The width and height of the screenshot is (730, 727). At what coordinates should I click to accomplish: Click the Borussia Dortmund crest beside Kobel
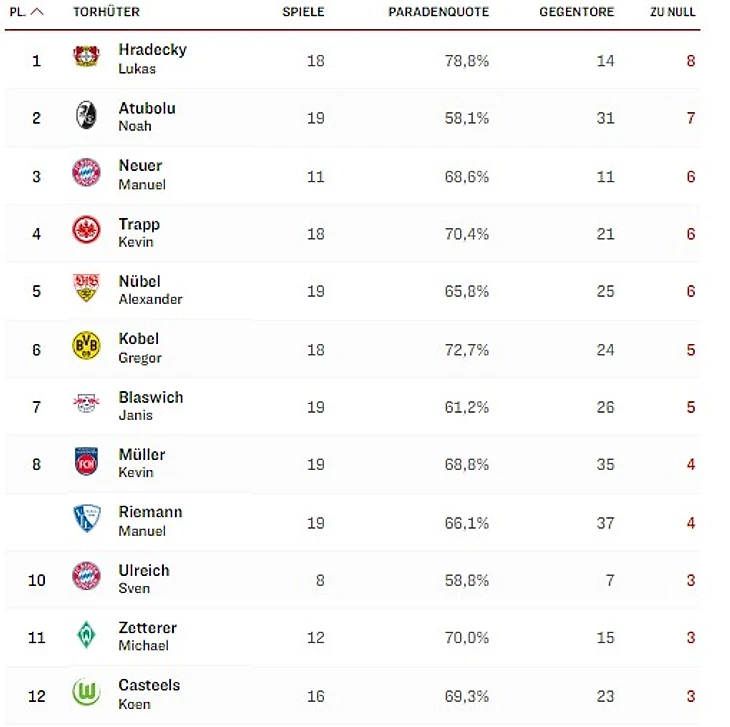(x=86, y=346)
